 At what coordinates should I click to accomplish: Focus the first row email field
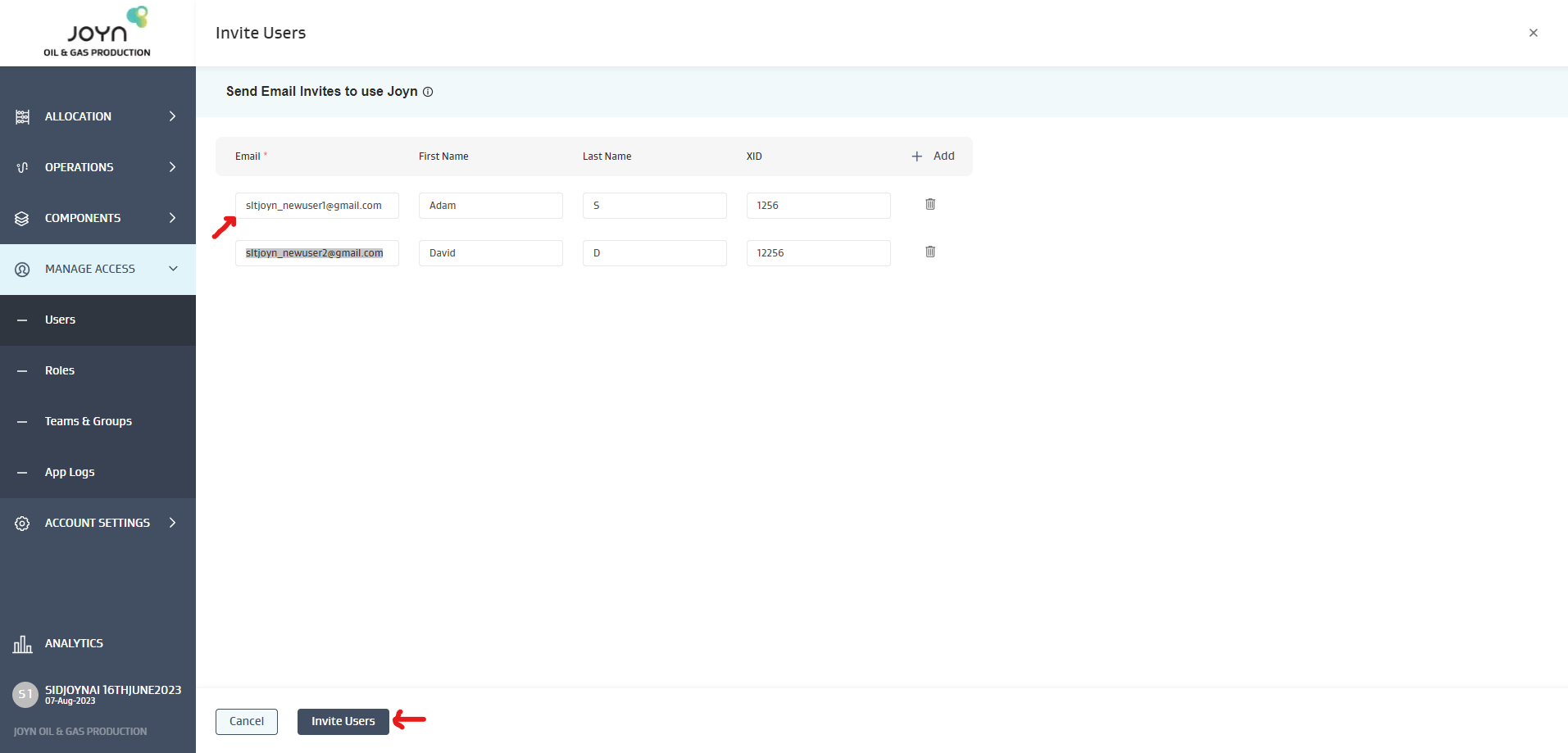point(316,206)
